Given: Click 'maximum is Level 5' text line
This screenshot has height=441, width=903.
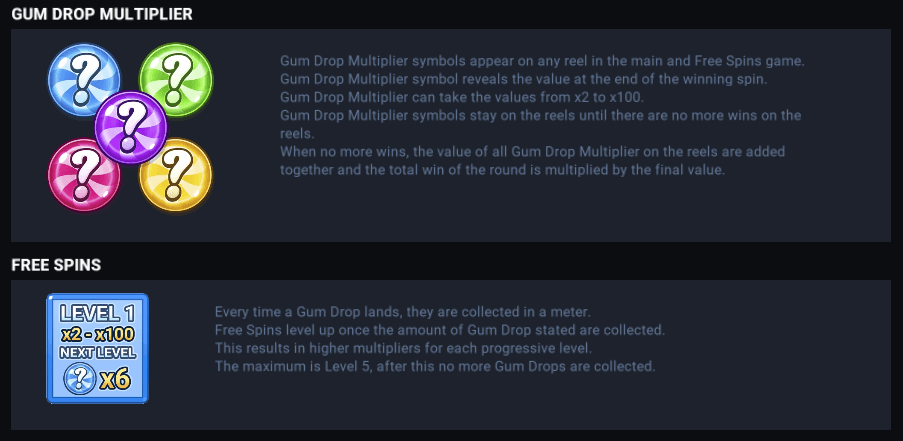Looking at the screenshot, I should pos(435,367).
